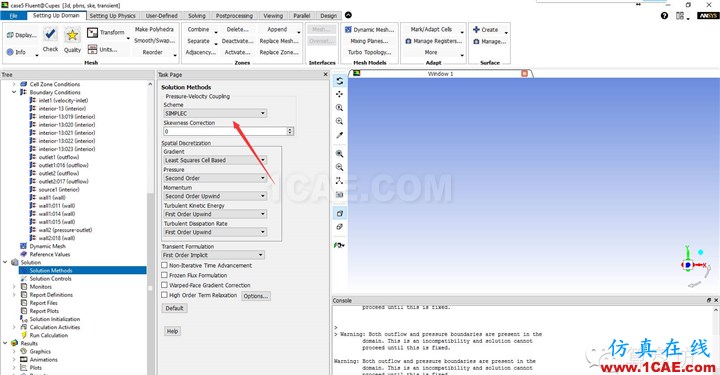The height and width of the screenshot is (375, 720).
Task: Click the rotate view tool icon
Action: coord(339,81)
